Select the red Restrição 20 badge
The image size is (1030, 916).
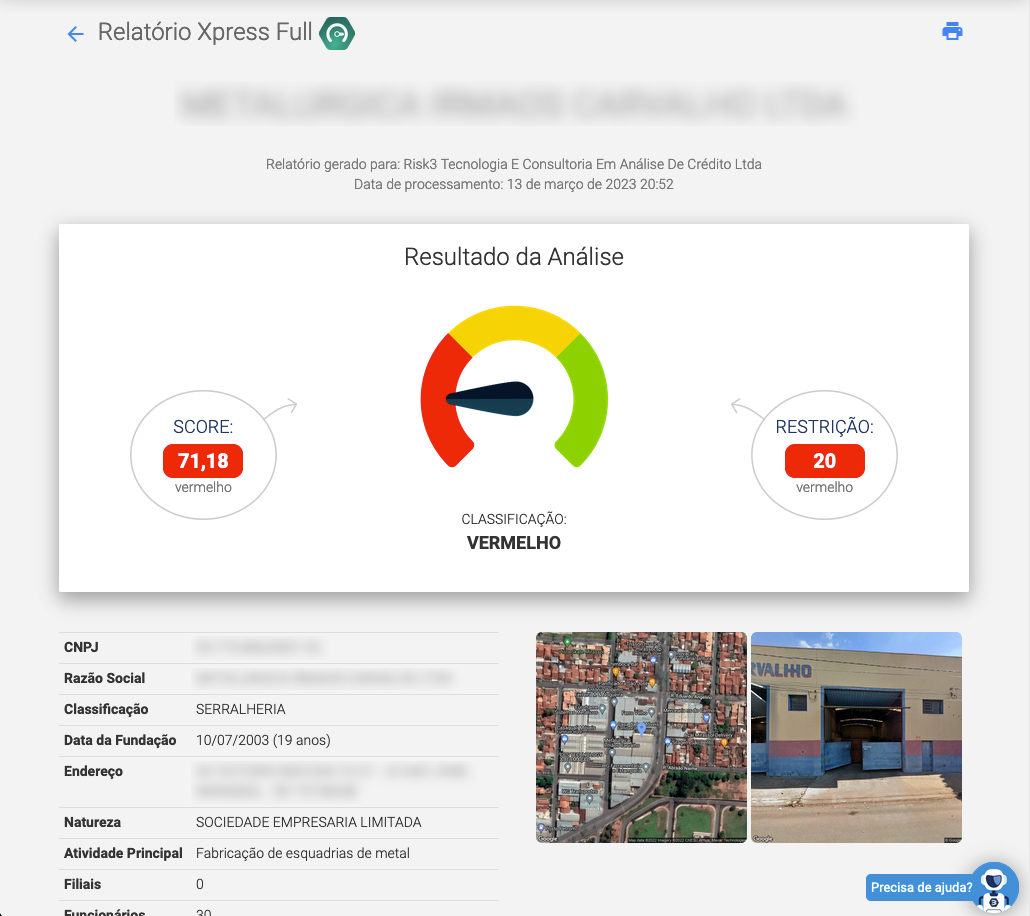(824, 461)
